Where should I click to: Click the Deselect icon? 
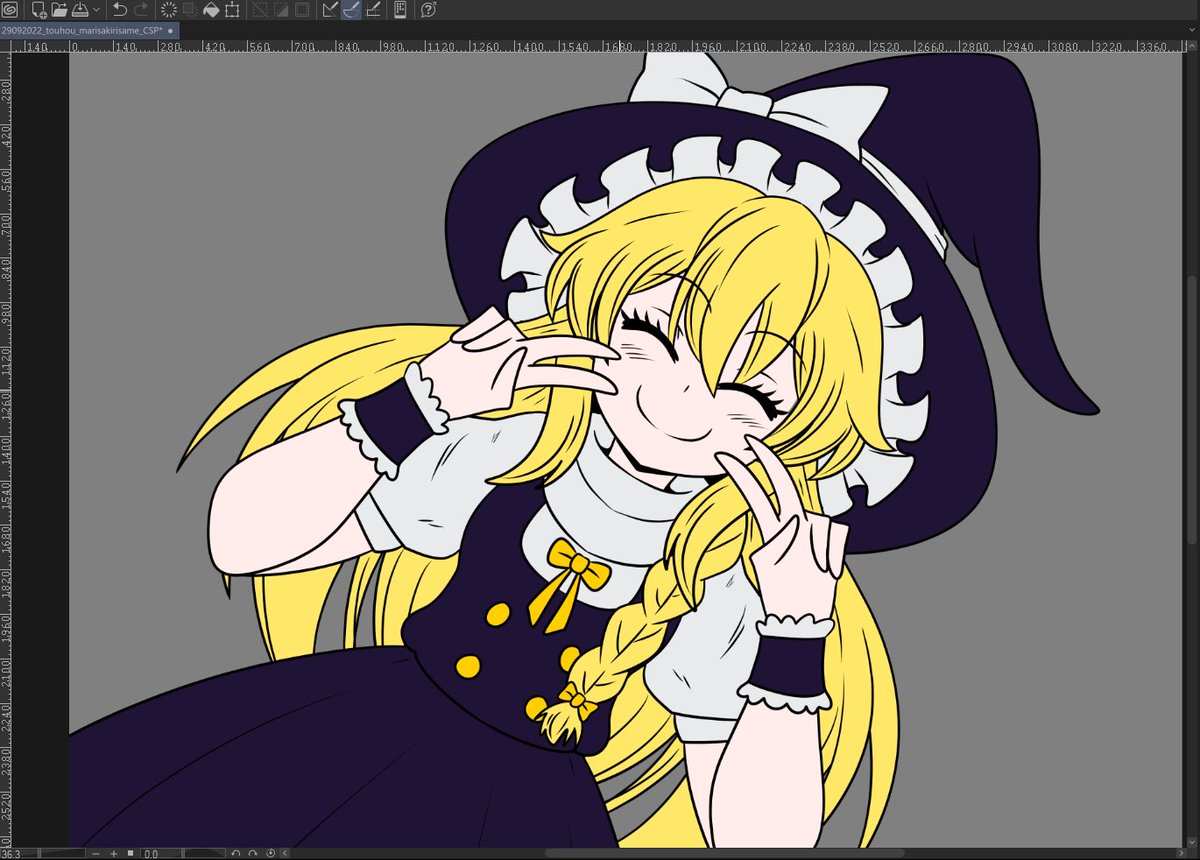coord(259,10)
